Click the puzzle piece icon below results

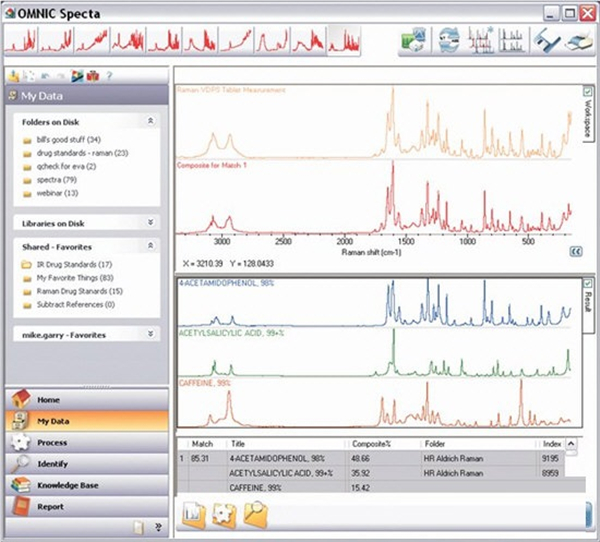tap(225, 514)
